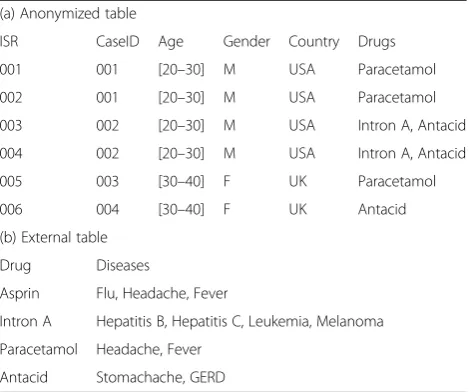Image resolution: width=469 pixels, height=392 pixels.
Task: Select the Drugs column header
Action: (377, 42)
